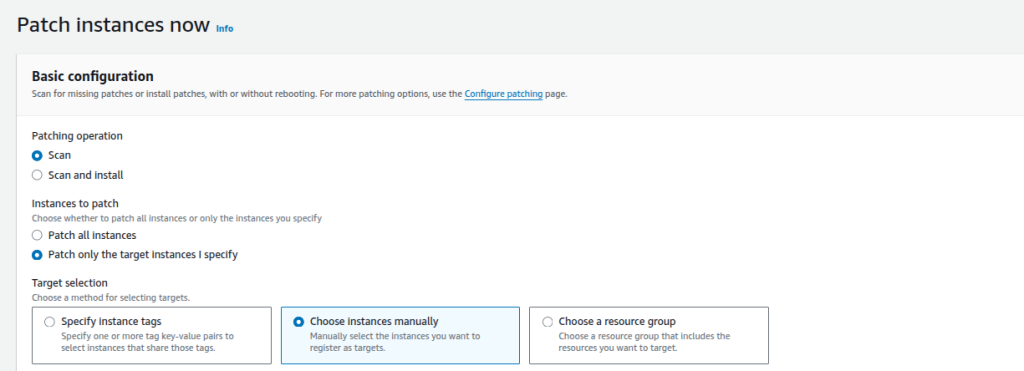Click the Basic configuration section title
The height and width of the screenshot is (371, 1024).
point(93,76)
